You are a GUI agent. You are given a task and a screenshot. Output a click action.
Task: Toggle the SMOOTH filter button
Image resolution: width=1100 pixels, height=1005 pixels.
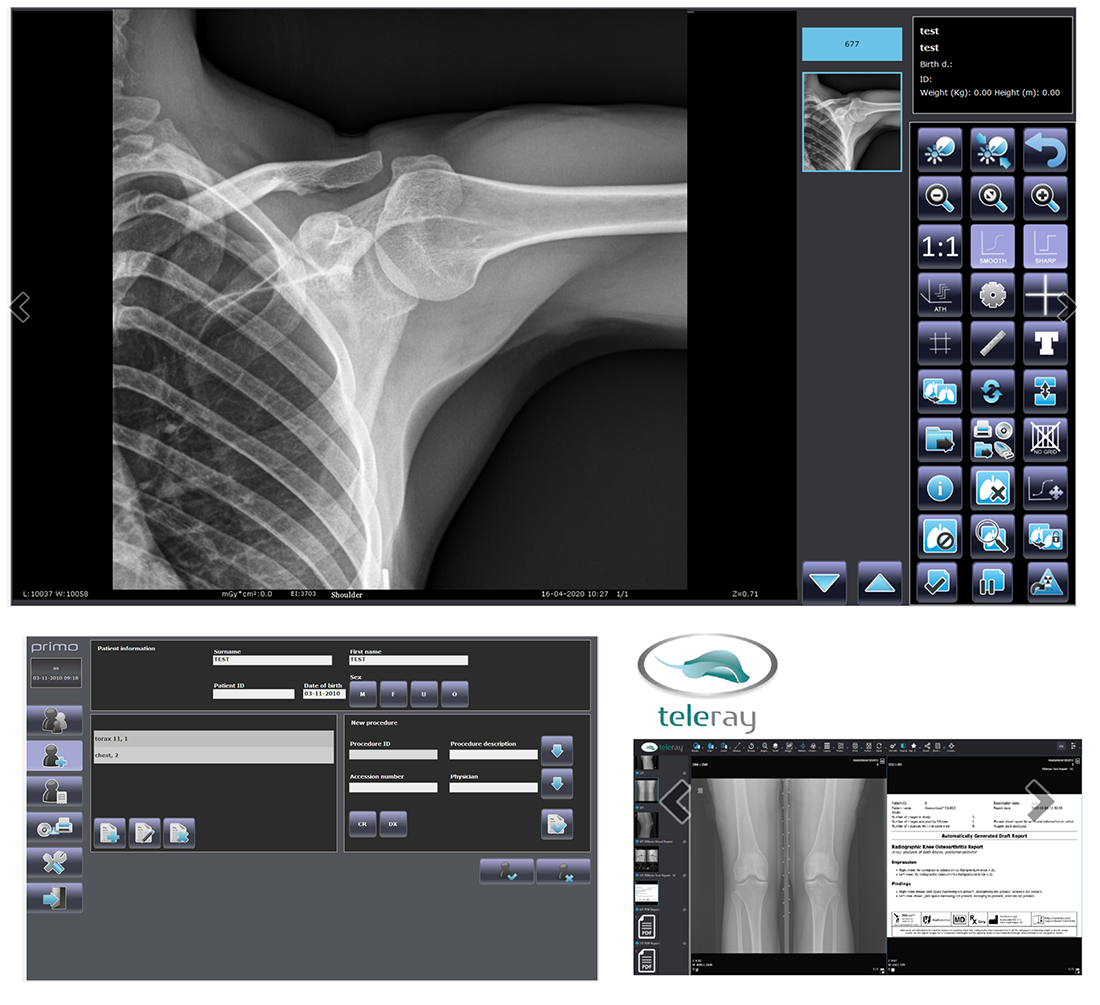(x=993, y=247)
